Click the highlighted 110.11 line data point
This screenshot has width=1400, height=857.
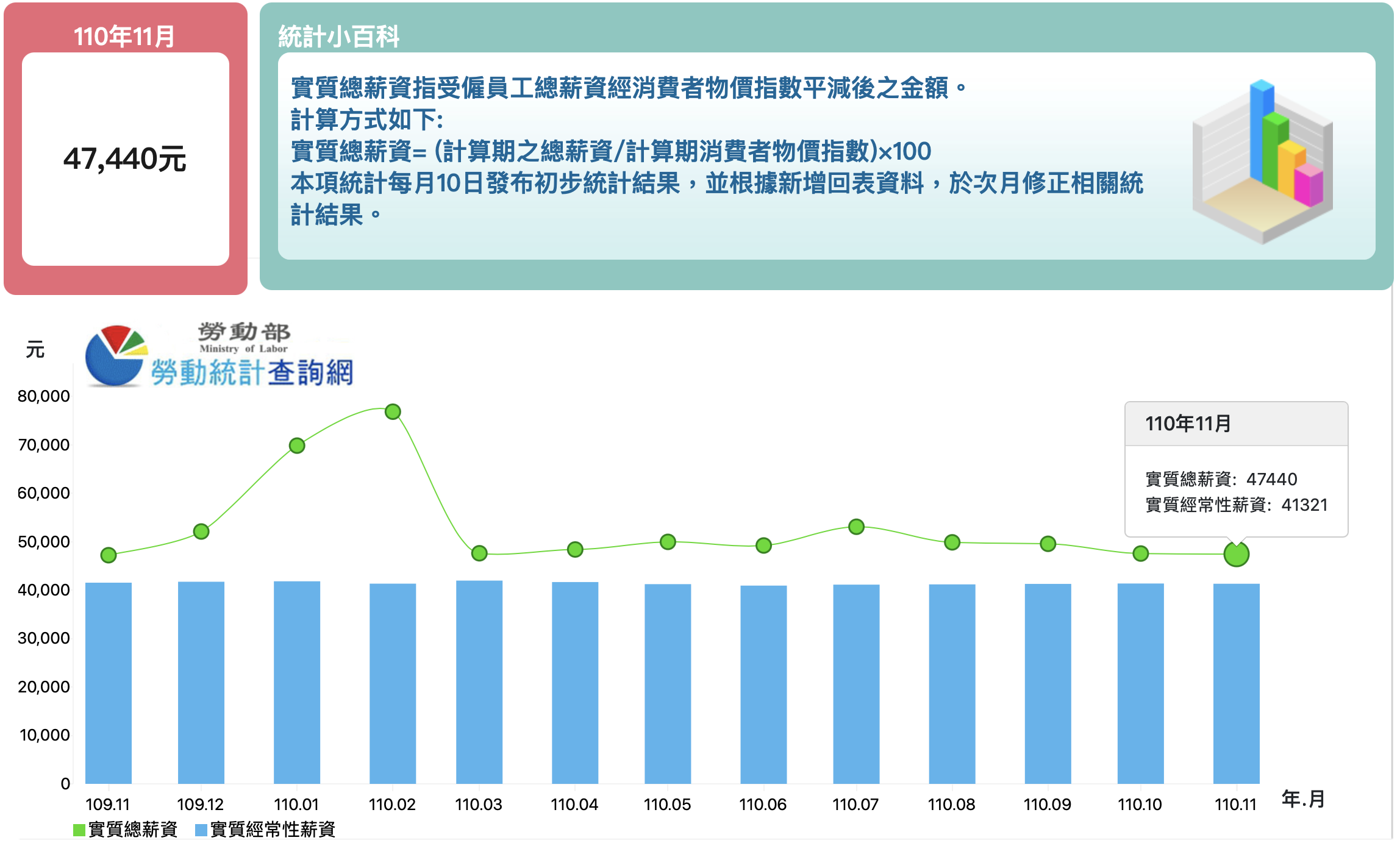point(1236,554)
